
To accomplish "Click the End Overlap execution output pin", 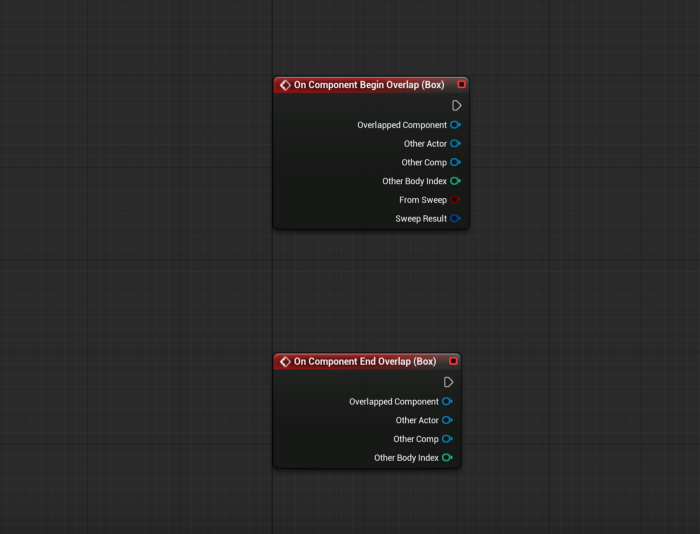I will point(448,382).
